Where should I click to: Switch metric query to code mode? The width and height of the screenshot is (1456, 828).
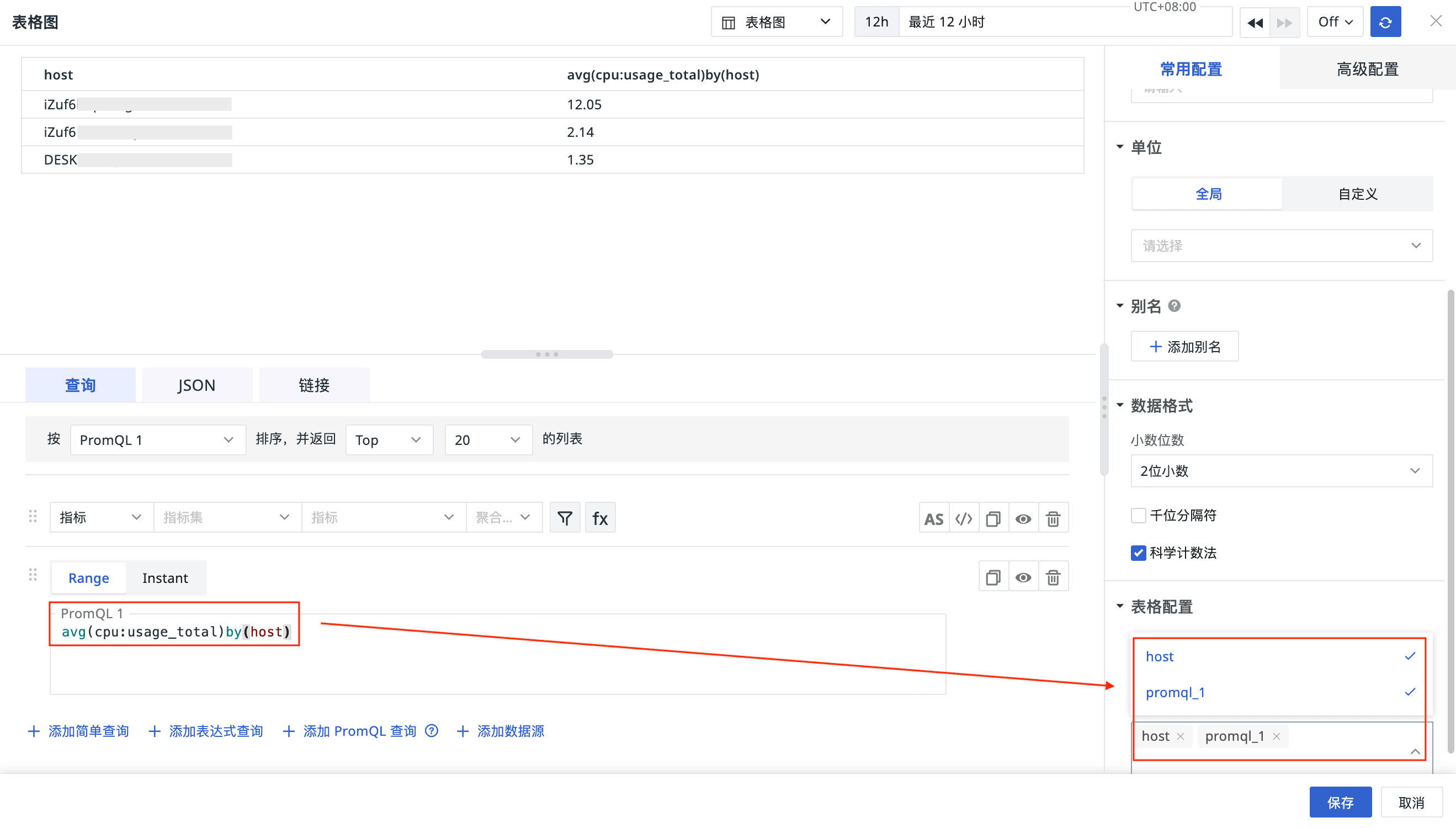click(964, 518)
